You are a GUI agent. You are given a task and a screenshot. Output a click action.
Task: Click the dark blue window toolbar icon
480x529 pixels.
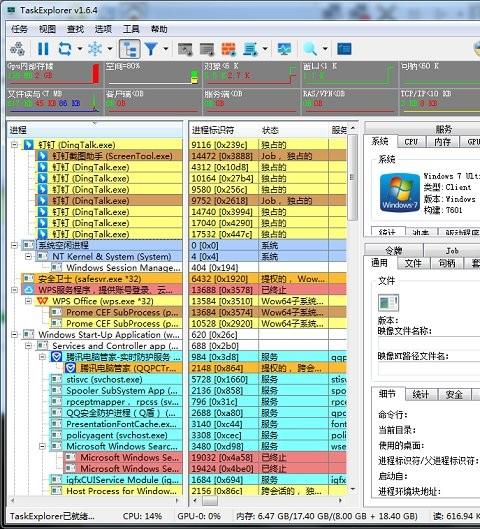[x=344, y=49]
